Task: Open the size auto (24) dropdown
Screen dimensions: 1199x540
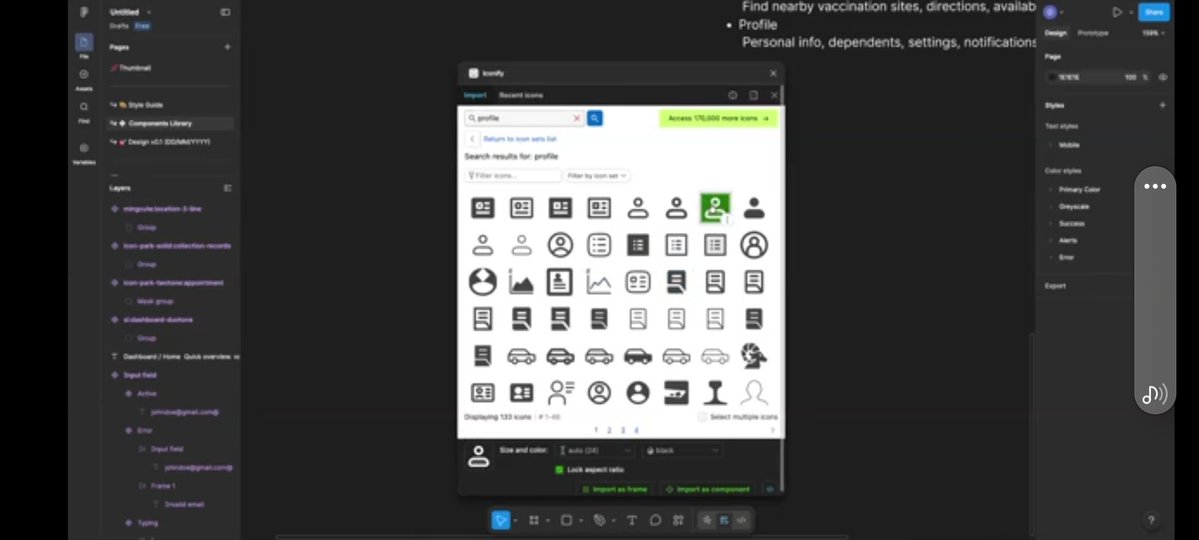Action: [x=596, y=451]
